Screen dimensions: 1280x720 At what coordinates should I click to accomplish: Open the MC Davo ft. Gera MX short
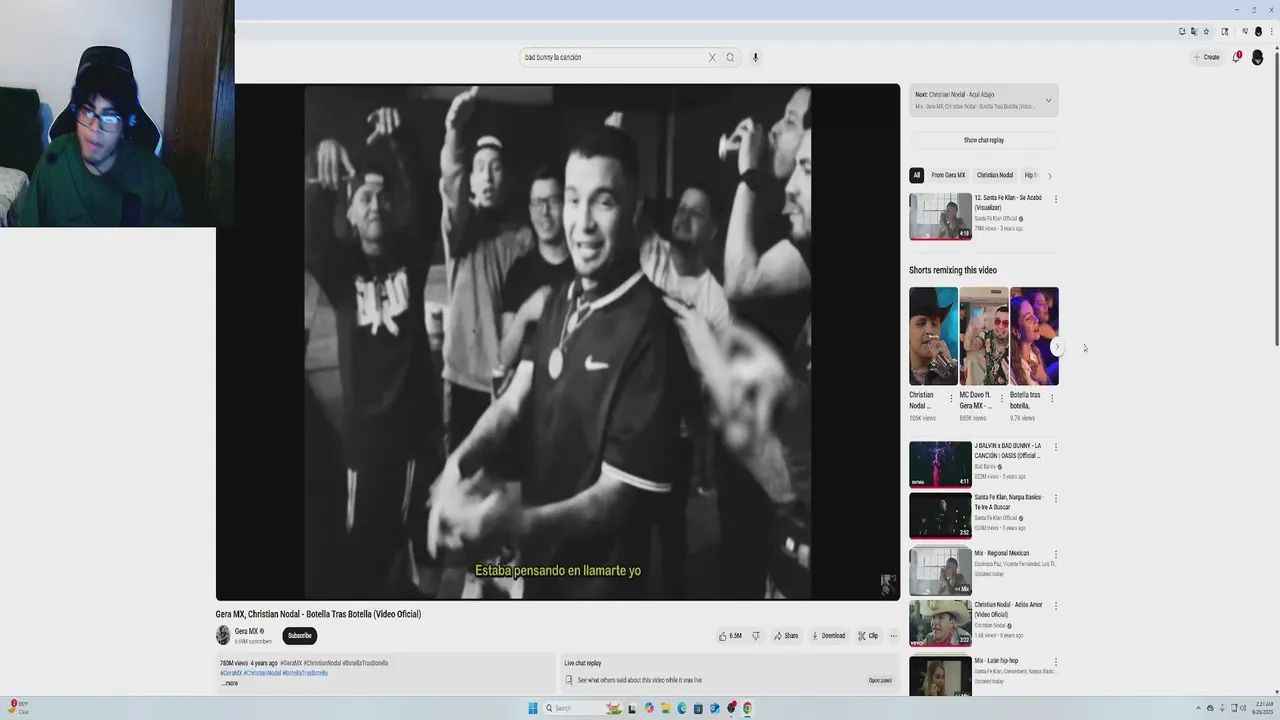pyautogui.click(x=984, y=336)
